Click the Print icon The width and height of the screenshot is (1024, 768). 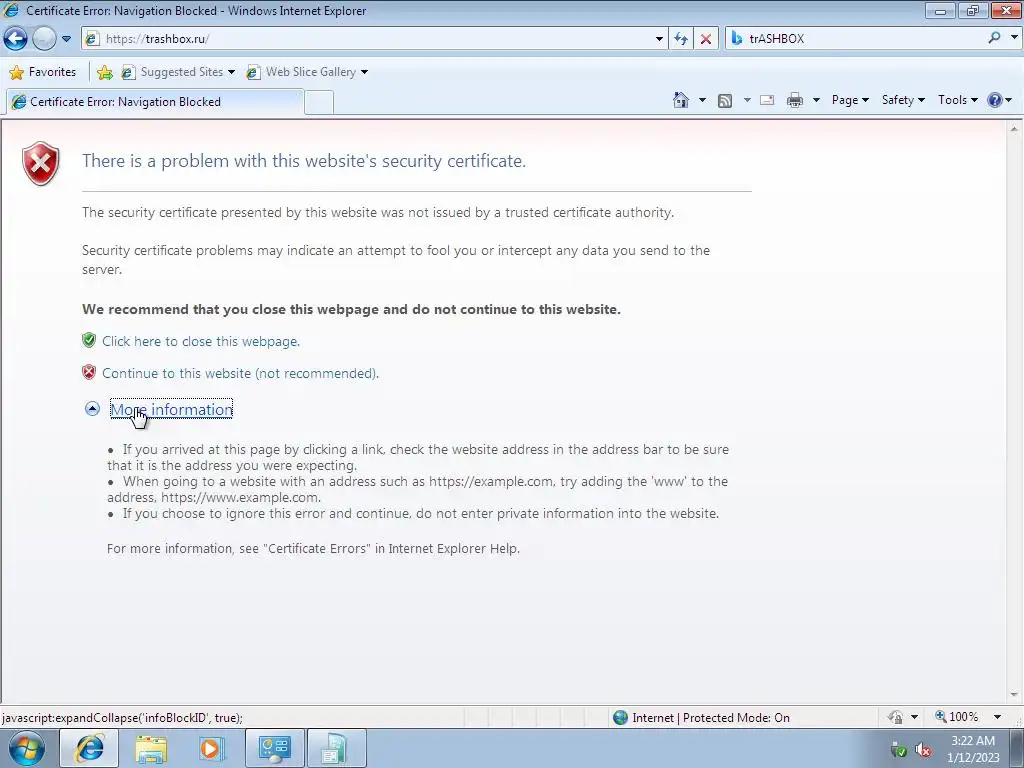pos(795,101)
